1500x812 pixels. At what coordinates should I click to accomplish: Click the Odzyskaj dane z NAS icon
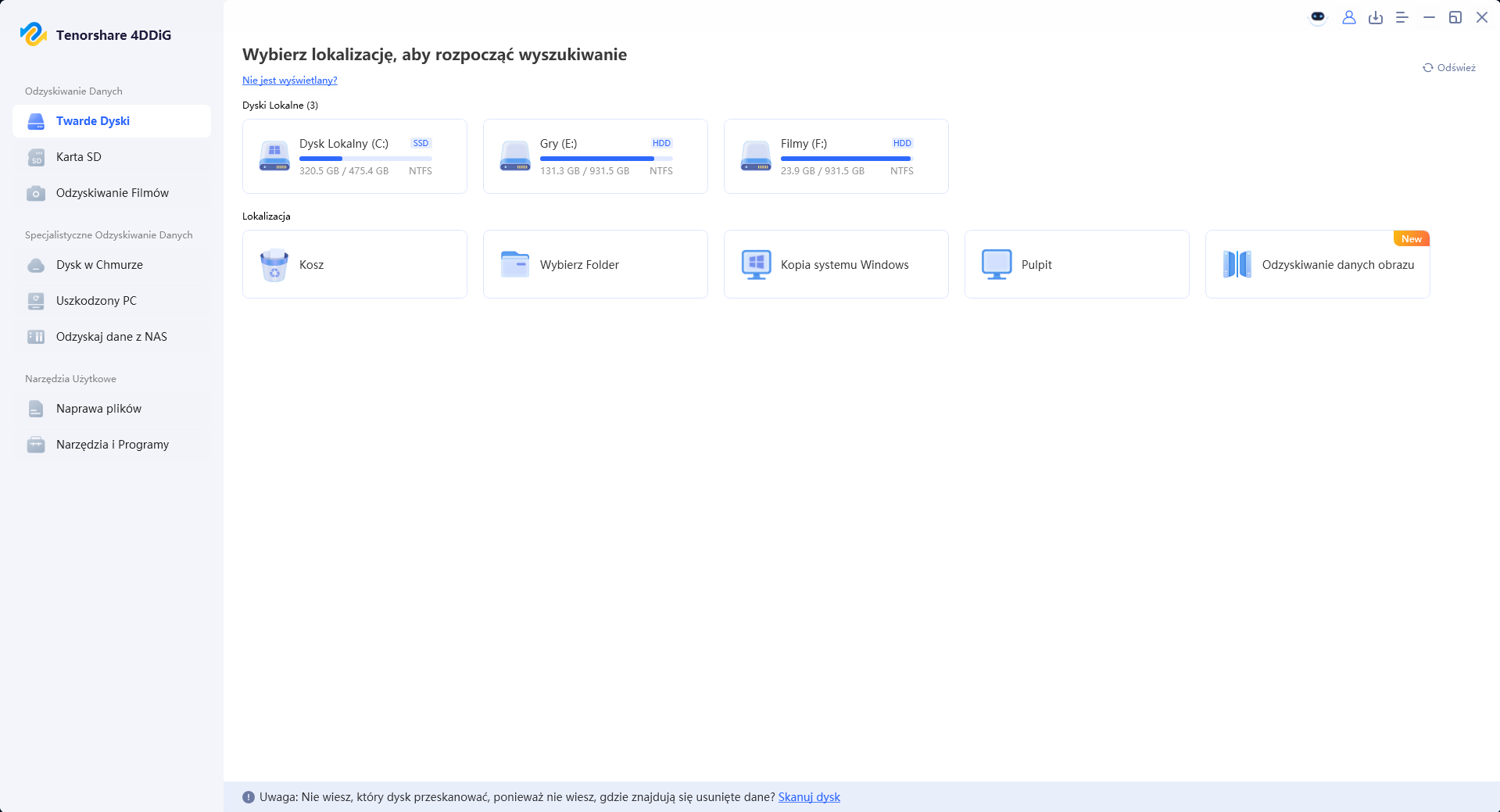(36, 337)
